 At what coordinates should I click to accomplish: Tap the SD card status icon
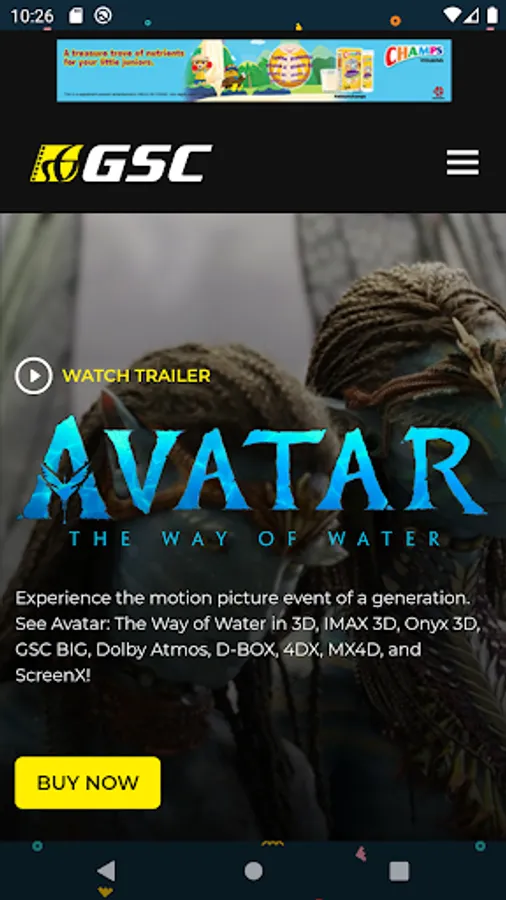(76, 16)
